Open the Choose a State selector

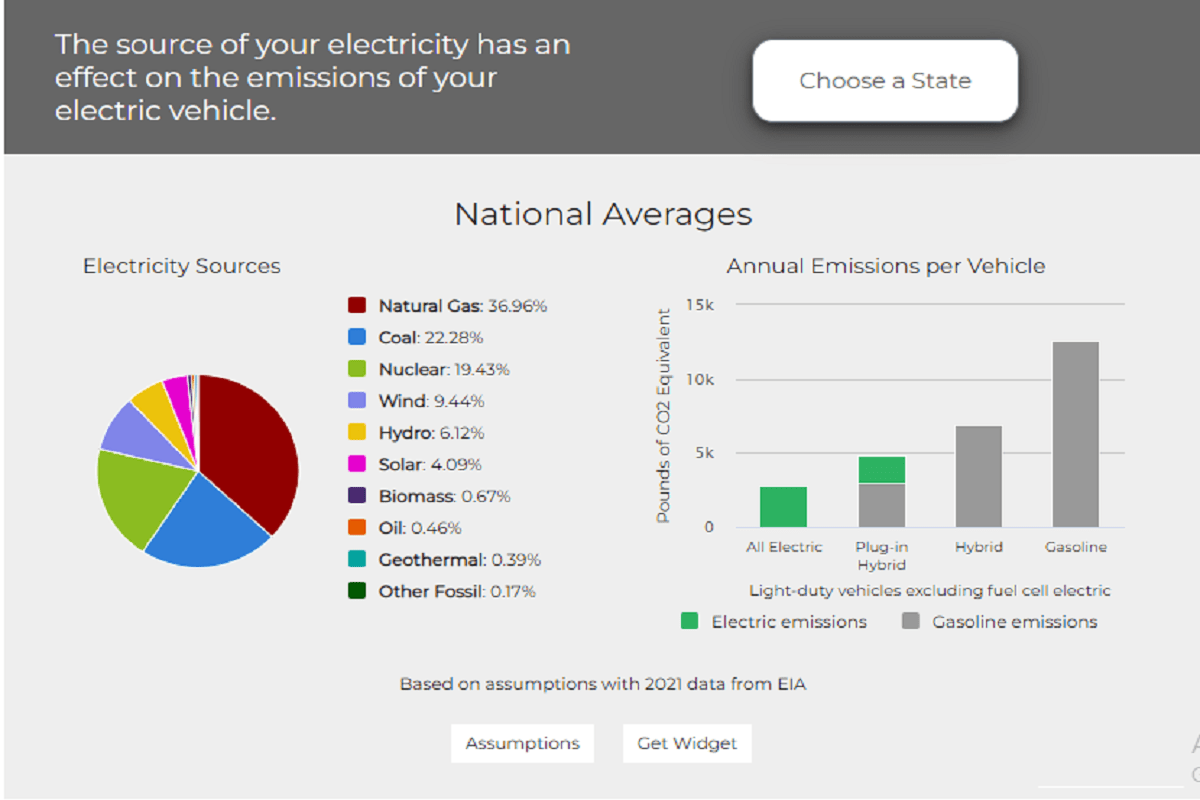click(x=884, y=81)
